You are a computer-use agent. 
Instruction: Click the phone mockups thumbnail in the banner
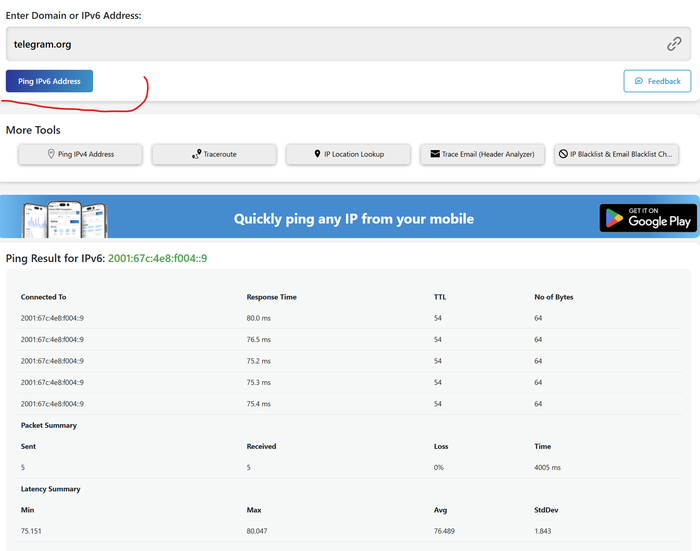(65, 219)
